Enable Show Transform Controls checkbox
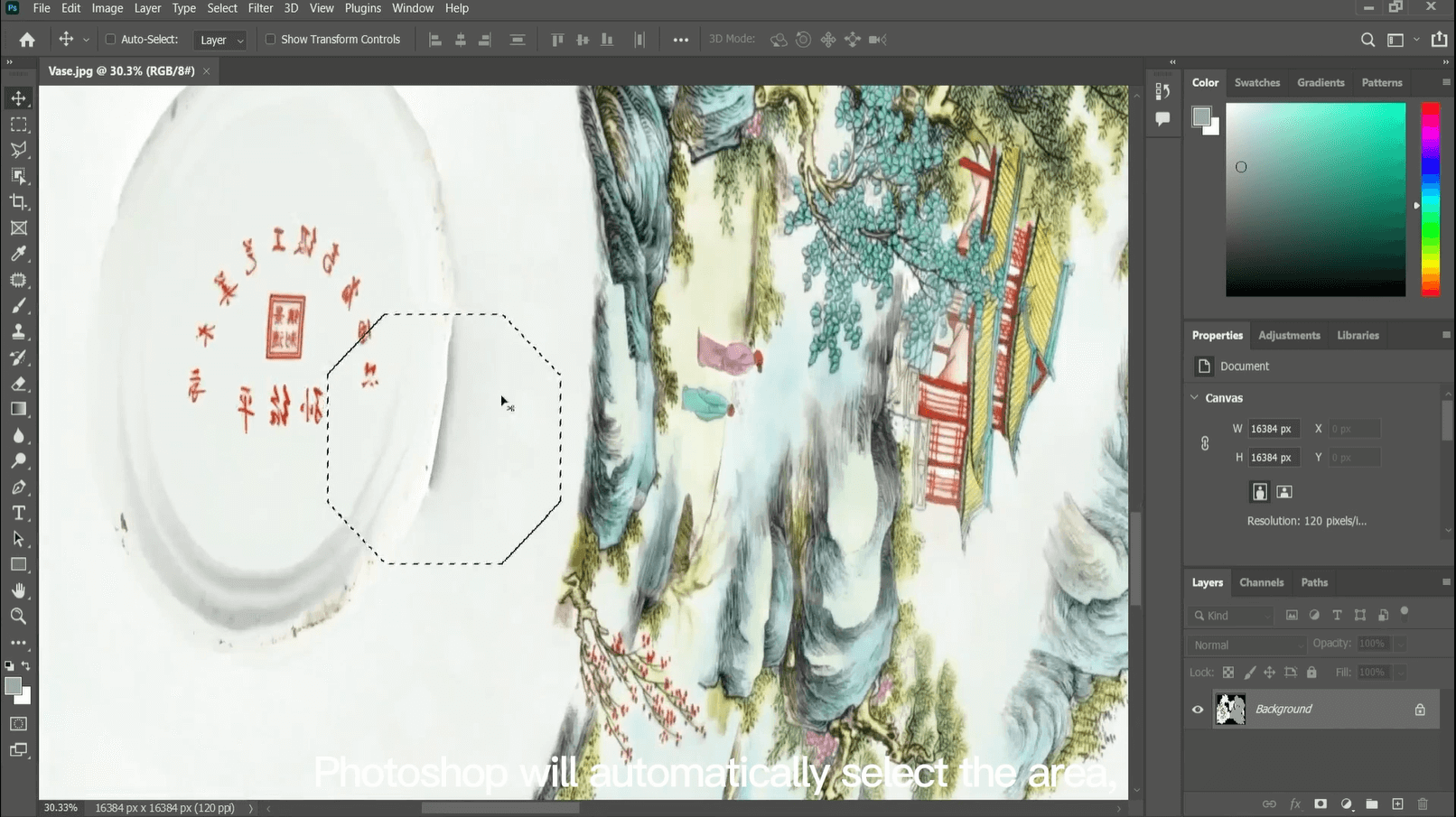Viewport: 1456px width, 817px height. pos(270,40)
